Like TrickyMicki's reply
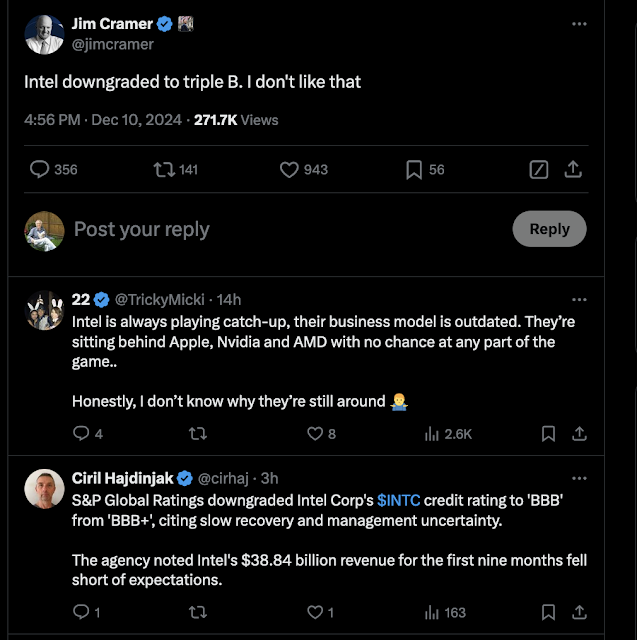This screenshot has height=640, width=637. click(x=315, y=434)
